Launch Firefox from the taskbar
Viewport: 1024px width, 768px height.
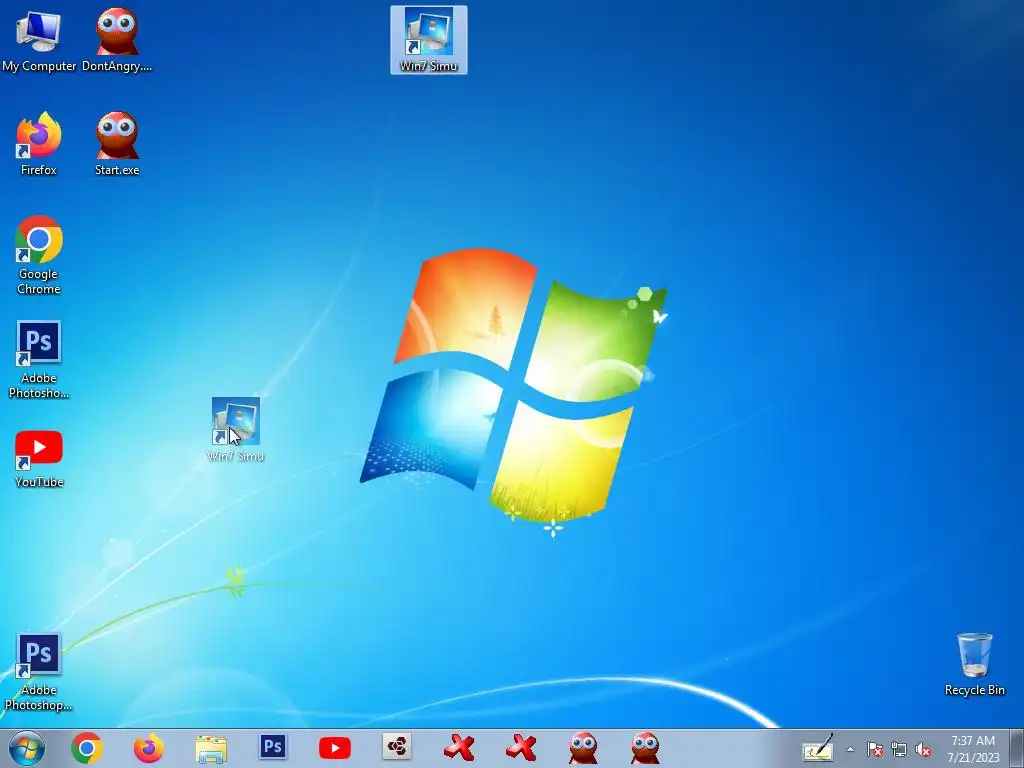148,748
